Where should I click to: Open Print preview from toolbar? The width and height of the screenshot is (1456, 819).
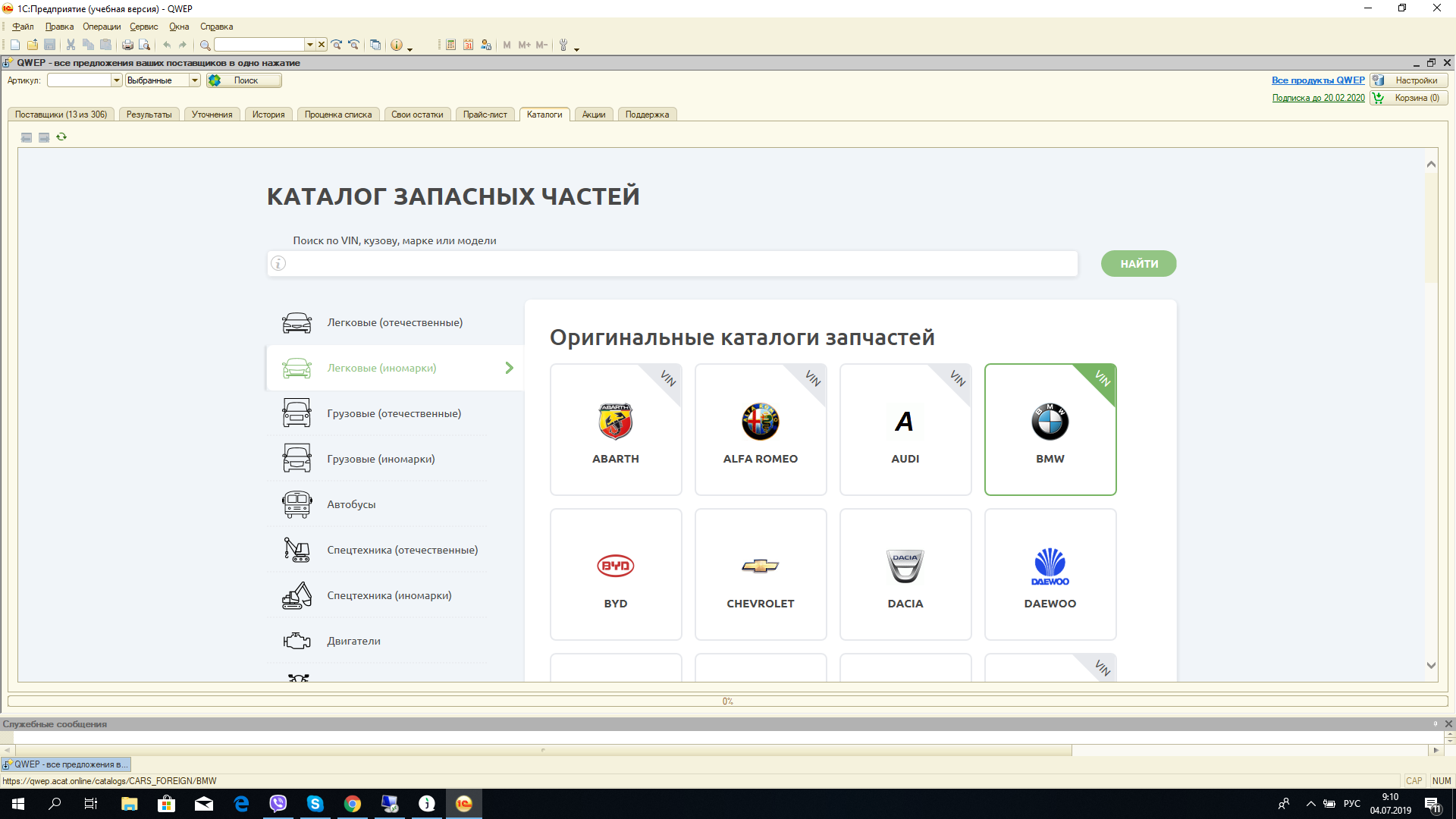[144, 45]
